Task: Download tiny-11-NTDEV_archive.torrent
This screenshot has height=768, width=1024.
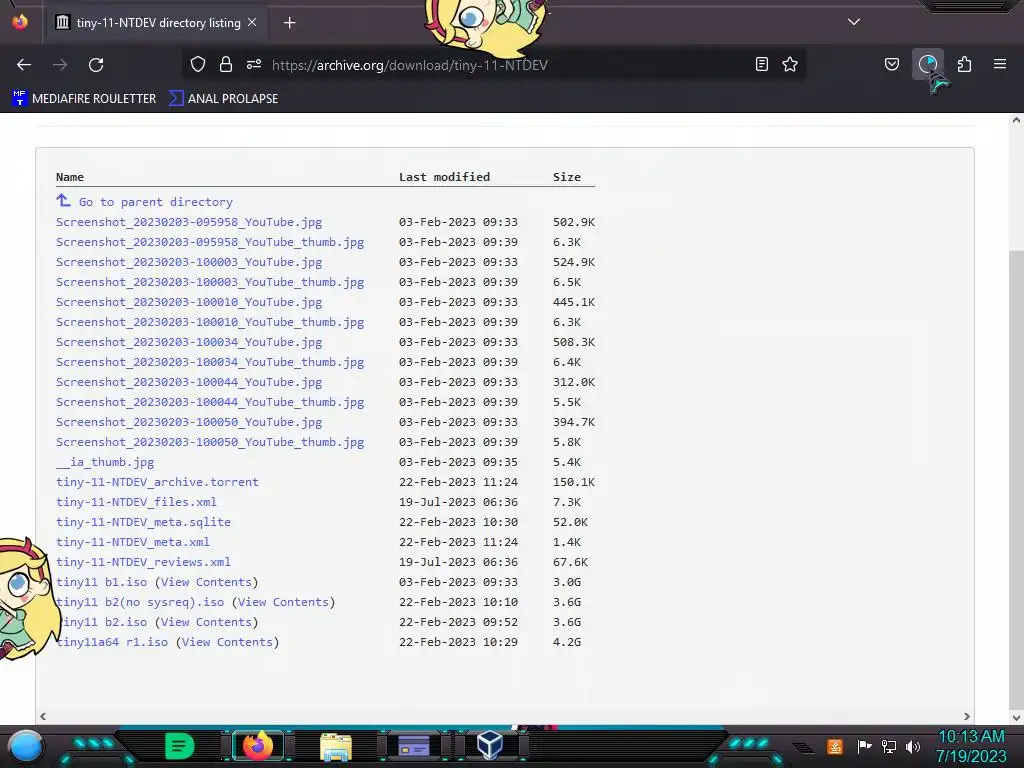Action: [x=157, y=482]
